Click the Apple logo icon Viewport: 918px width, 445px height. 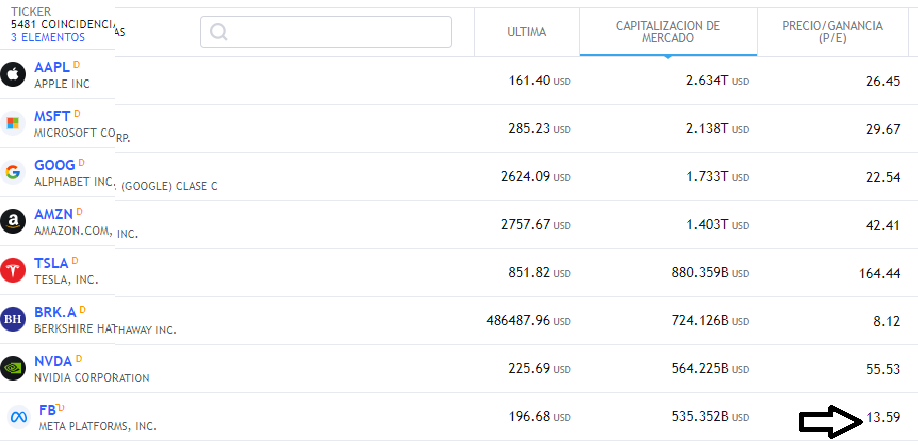(x=13, y=75)
